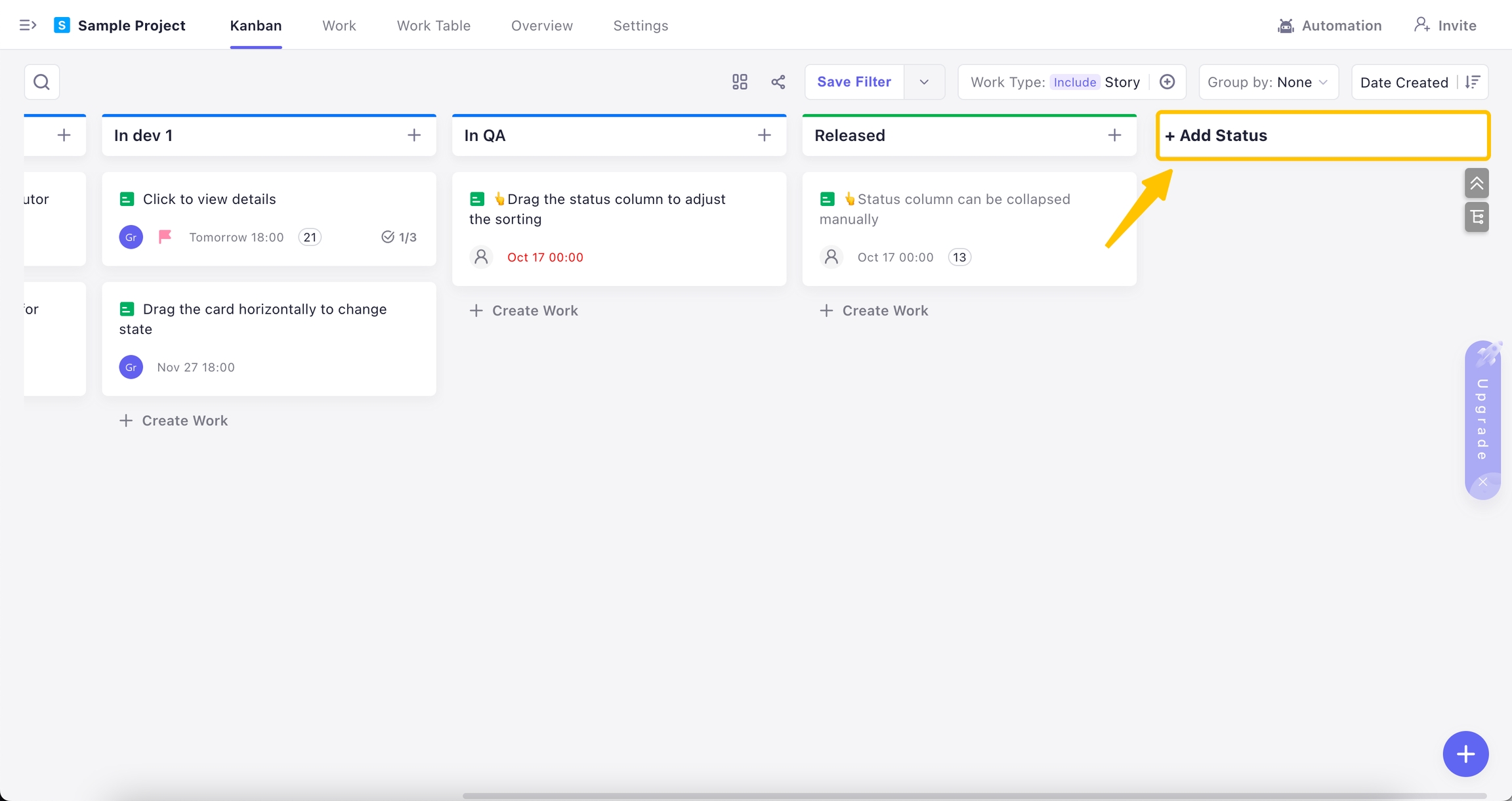Click the plus icon in In QA header
Image resolution: width=1512 pixels, height=801 pixels.
[764, 135]
